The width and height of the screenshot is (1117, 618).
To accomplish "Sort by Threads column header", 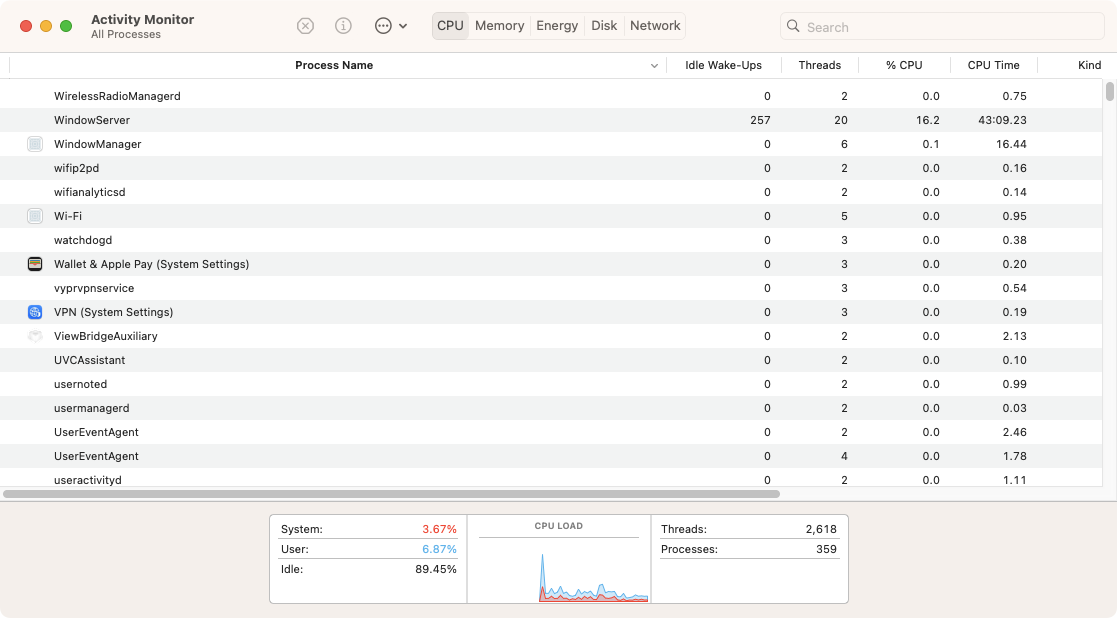I will (819, 65).
